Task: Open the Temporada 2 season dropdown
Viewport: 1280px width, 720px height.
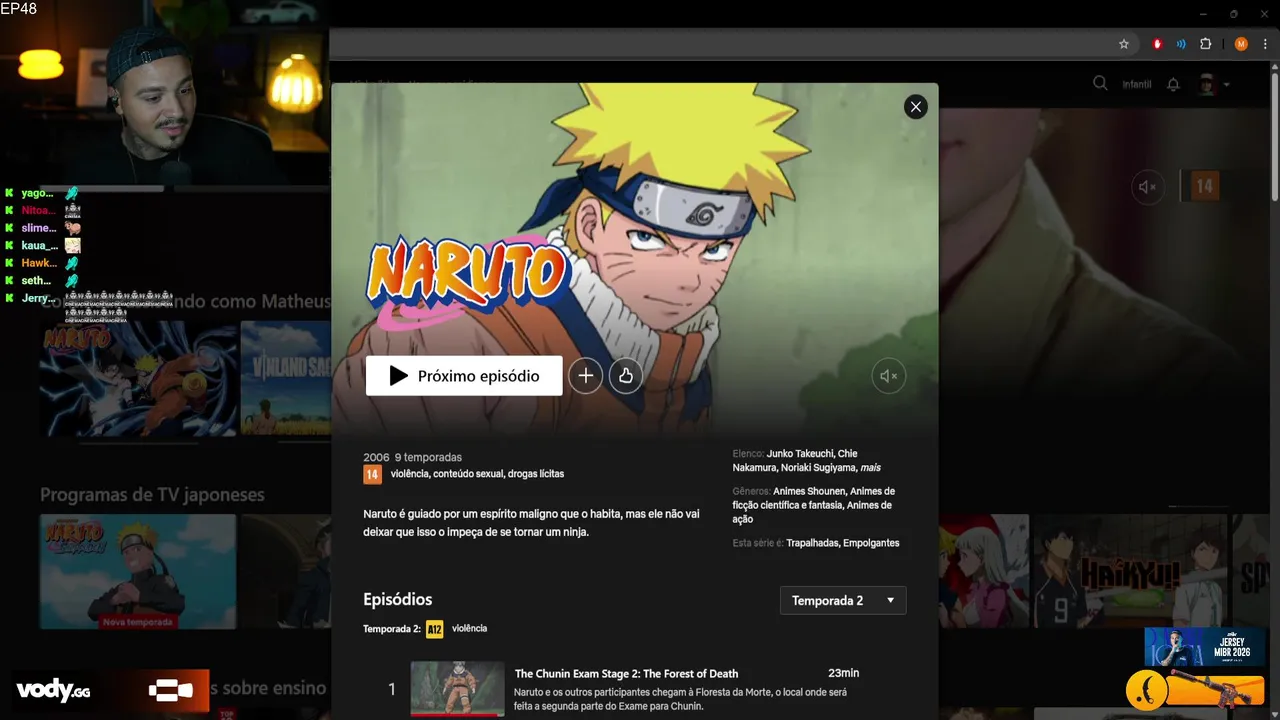Action: click(843, 600)
